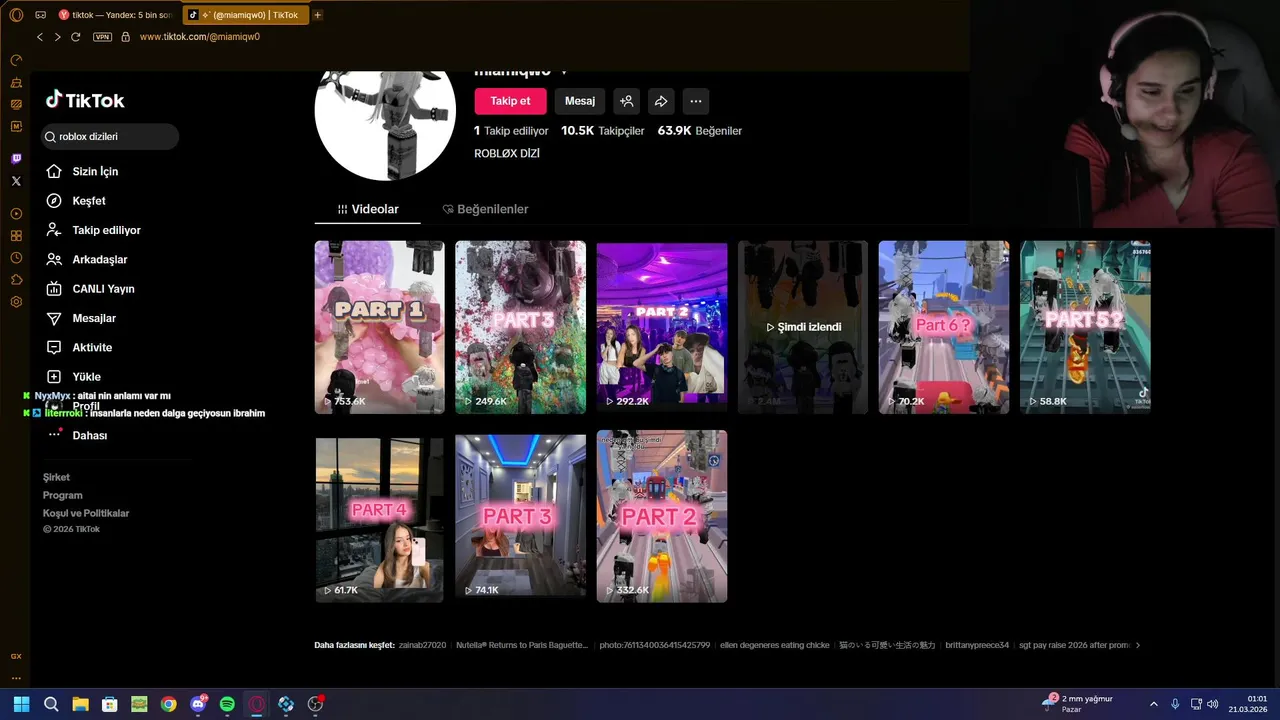Open a new browser tab with plus
Screen dimensions: 1280x720
318,15
